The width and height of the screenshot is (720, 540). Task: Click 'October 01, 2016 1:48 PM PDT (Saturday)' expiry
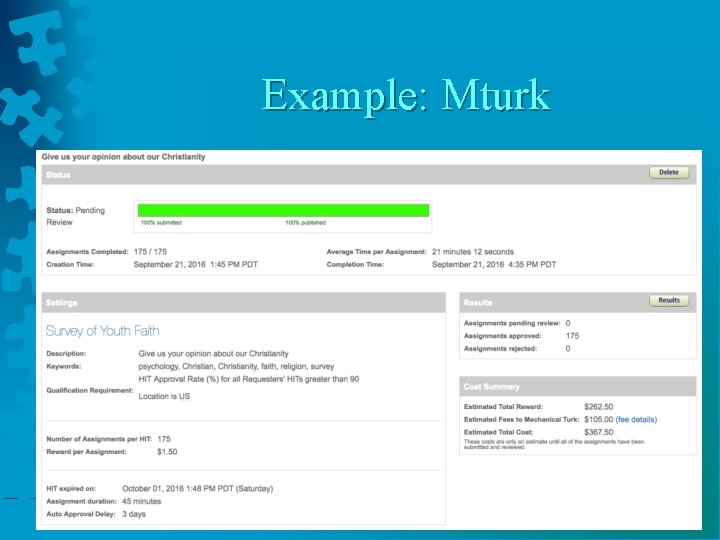coord(198,489)
